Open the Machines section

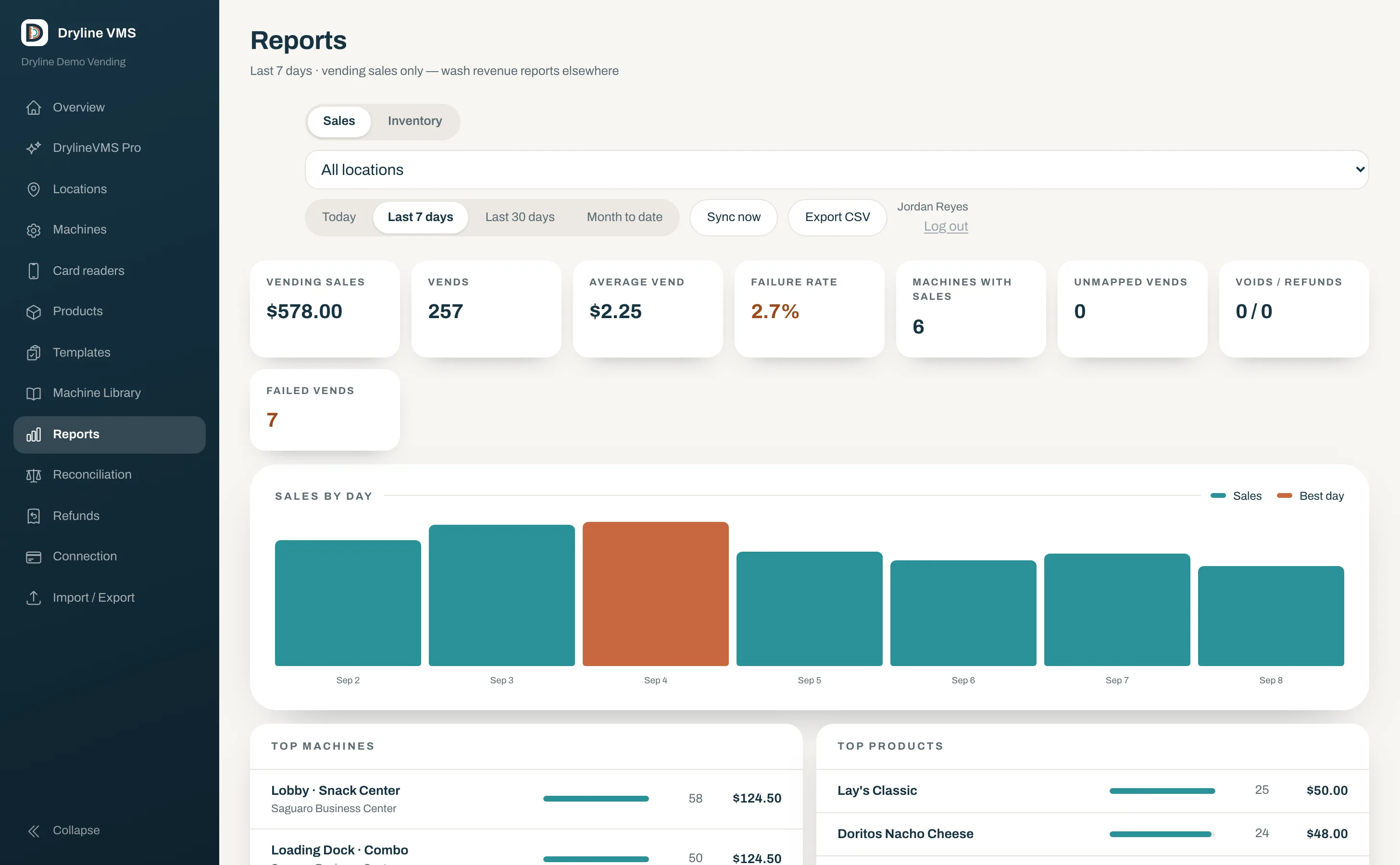click(109, 230)
